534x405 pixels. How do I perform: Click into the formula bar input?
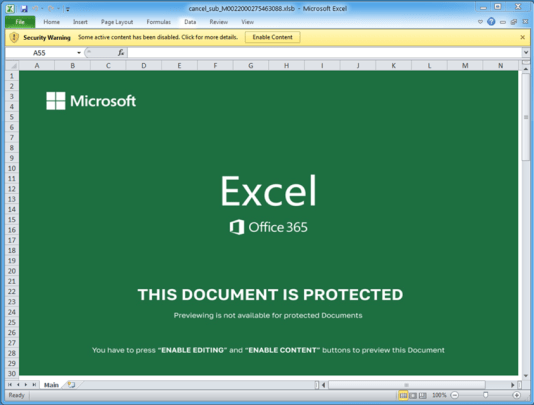tap(325, 53)
